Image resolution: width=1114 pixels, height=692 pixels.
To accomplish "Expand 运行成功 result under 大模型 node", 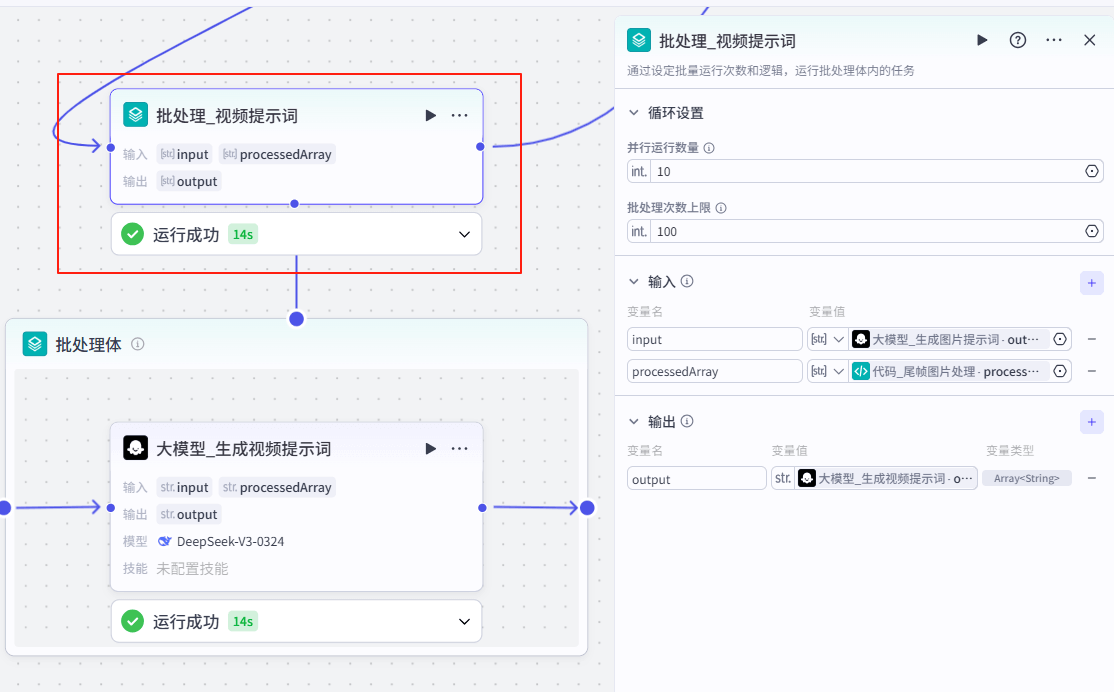I will [464, 622].
